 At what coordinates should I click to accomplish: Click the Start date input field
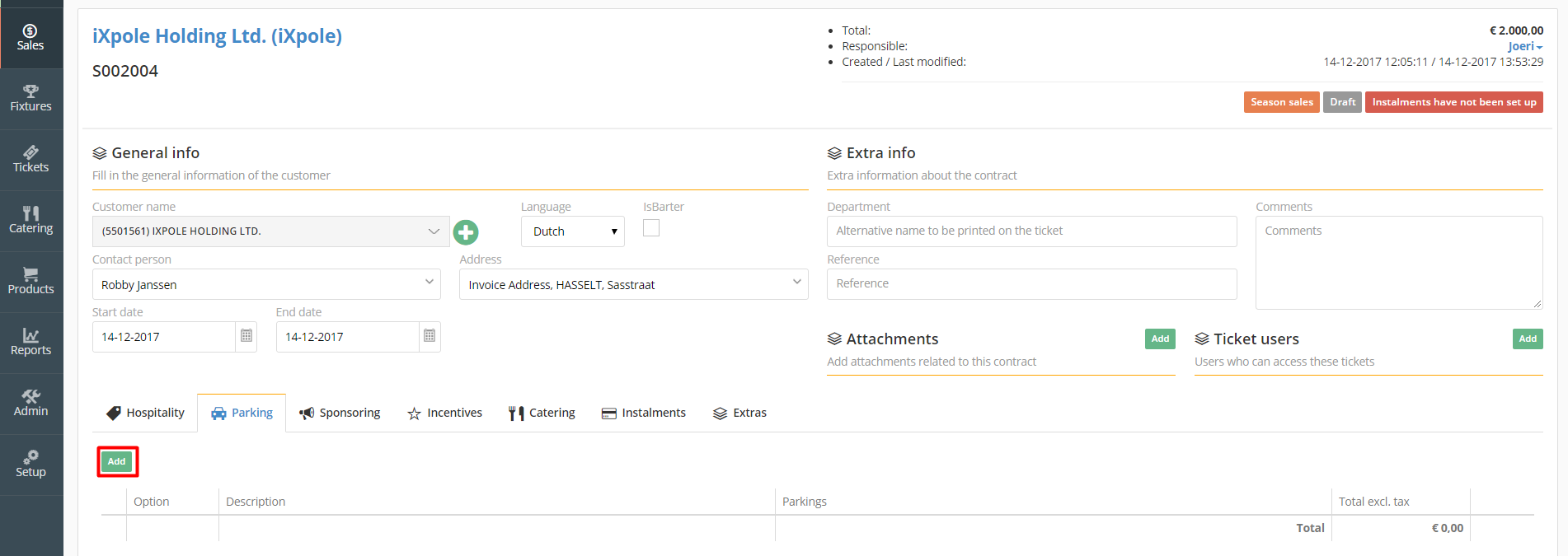click(164, 336)
